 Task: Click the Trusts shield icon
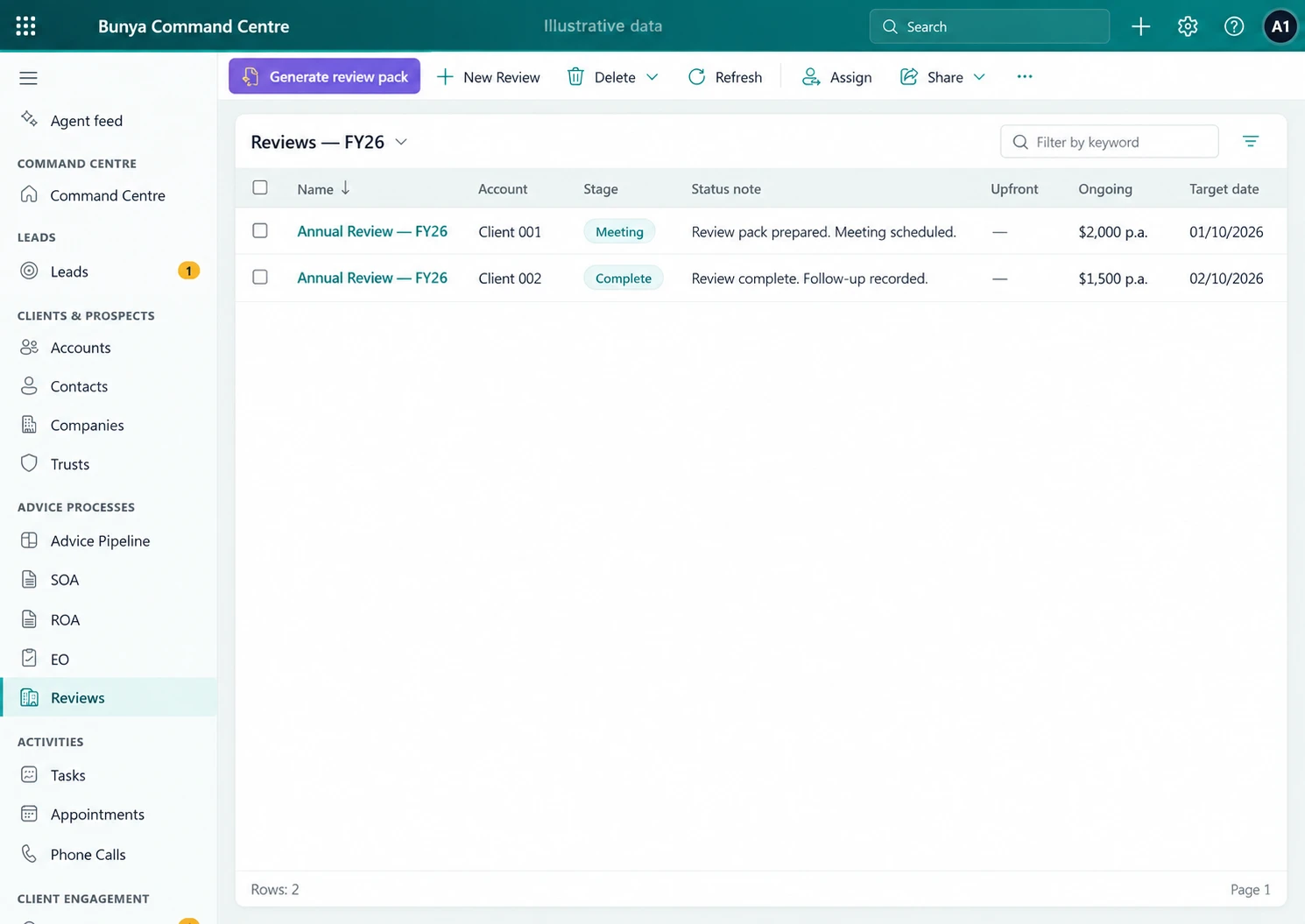tap(29, 463)
